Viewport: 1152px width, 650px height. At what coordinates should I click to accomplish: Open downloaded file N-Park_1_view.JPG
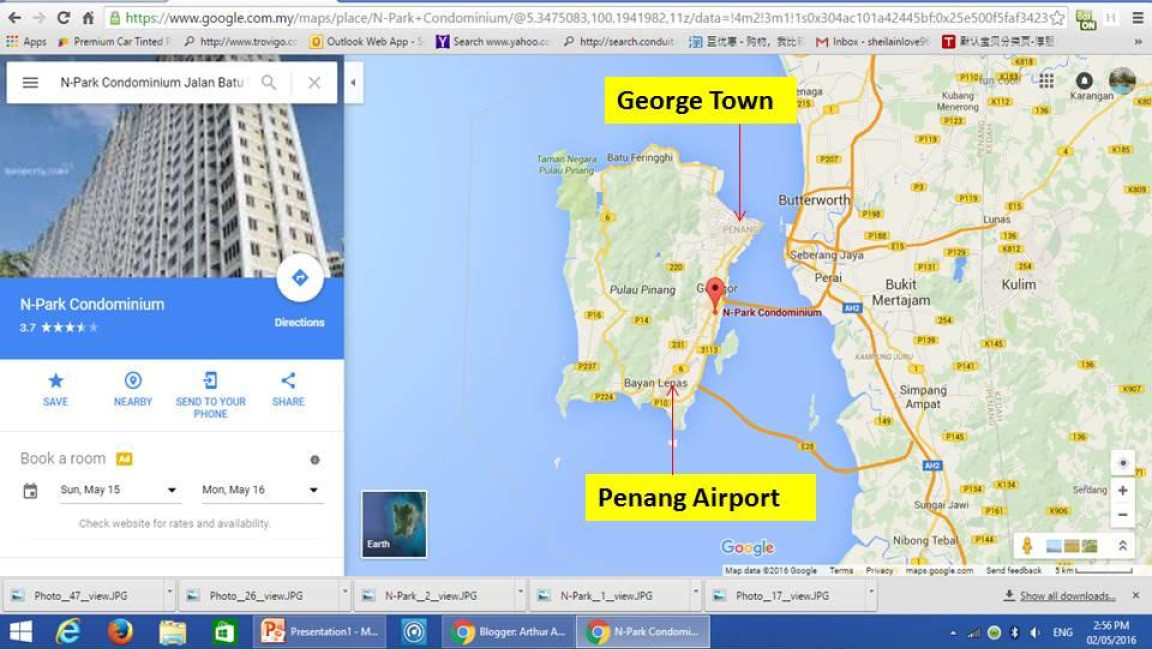607,596
